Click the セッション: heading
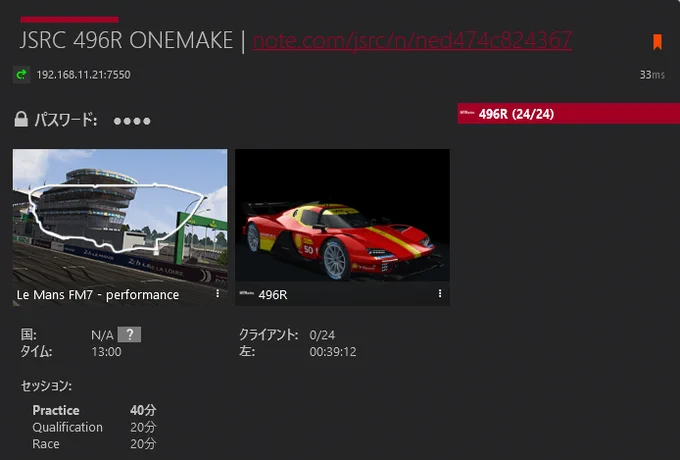 [46, 385]
